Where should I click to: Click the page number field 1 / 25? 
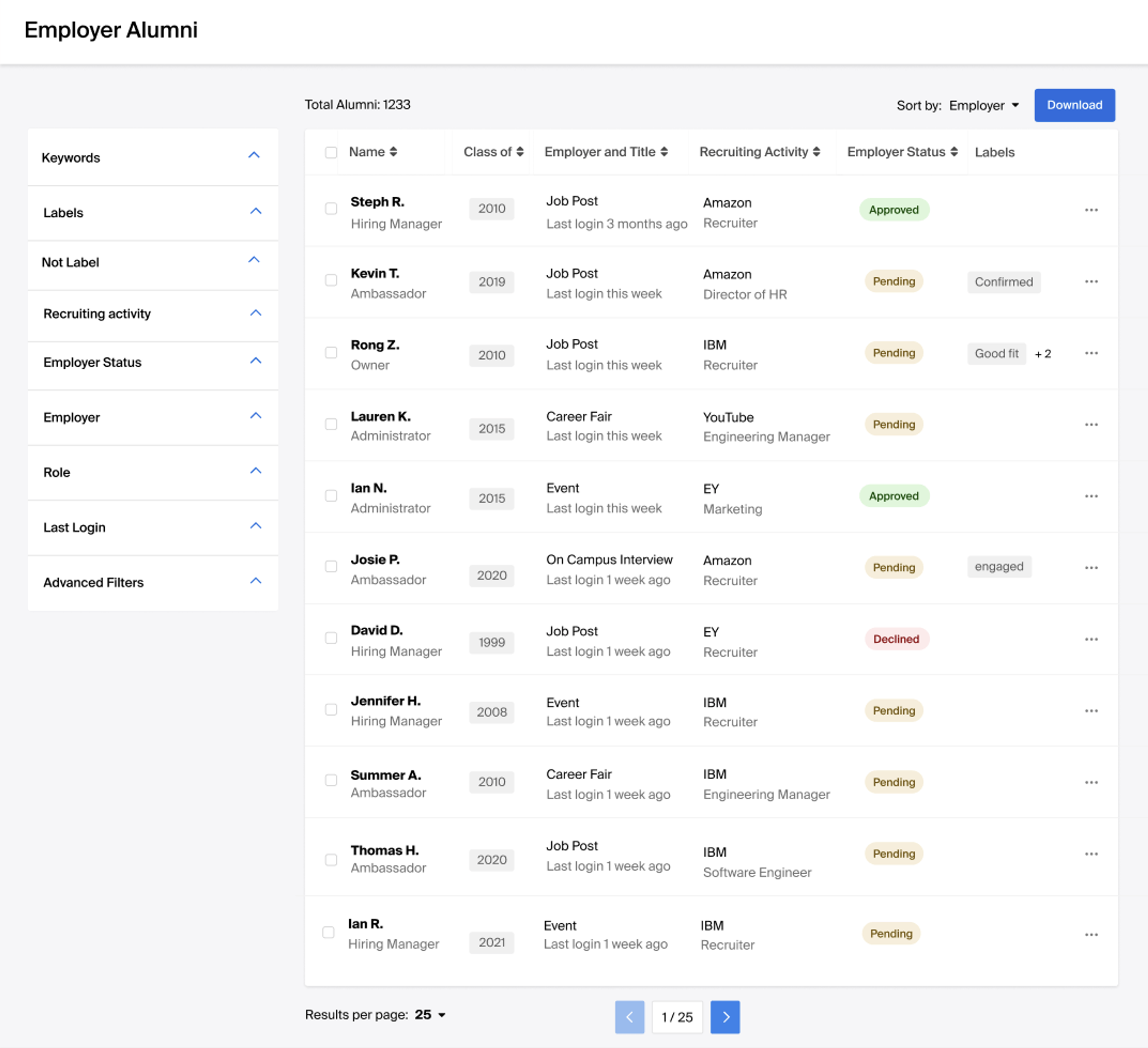coord(677,1017)
